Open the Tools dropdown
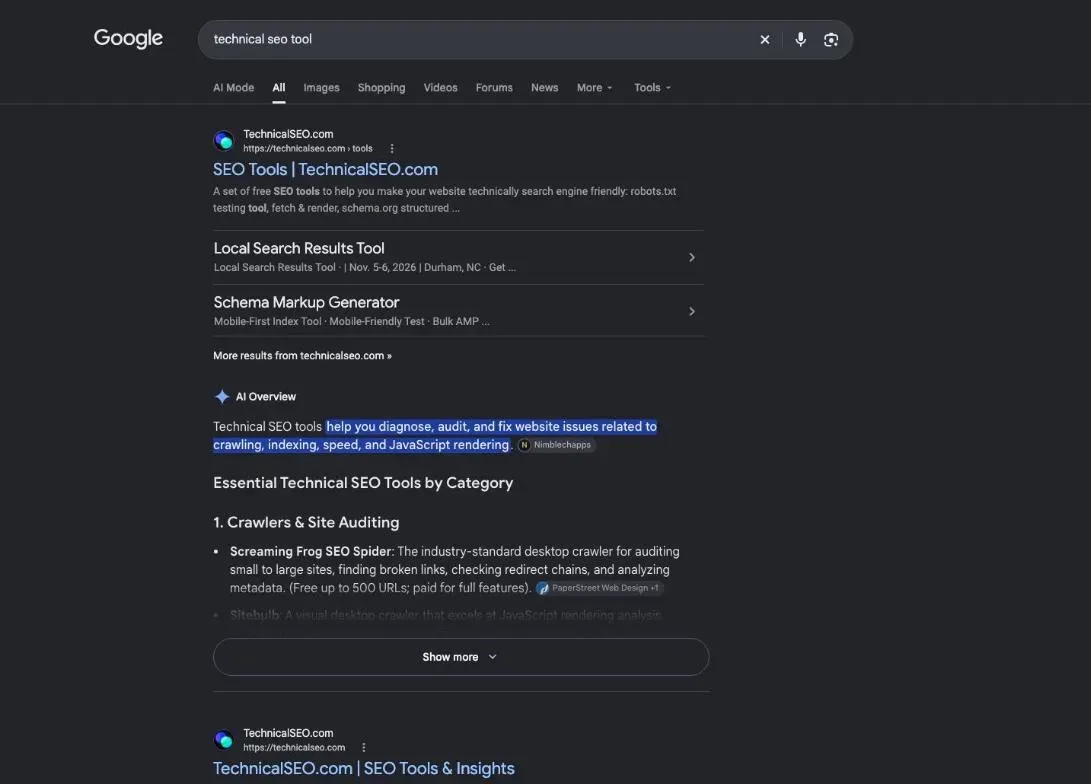Image resolution: width=1091 pixels, height=784 pixels. click(653, 88)
